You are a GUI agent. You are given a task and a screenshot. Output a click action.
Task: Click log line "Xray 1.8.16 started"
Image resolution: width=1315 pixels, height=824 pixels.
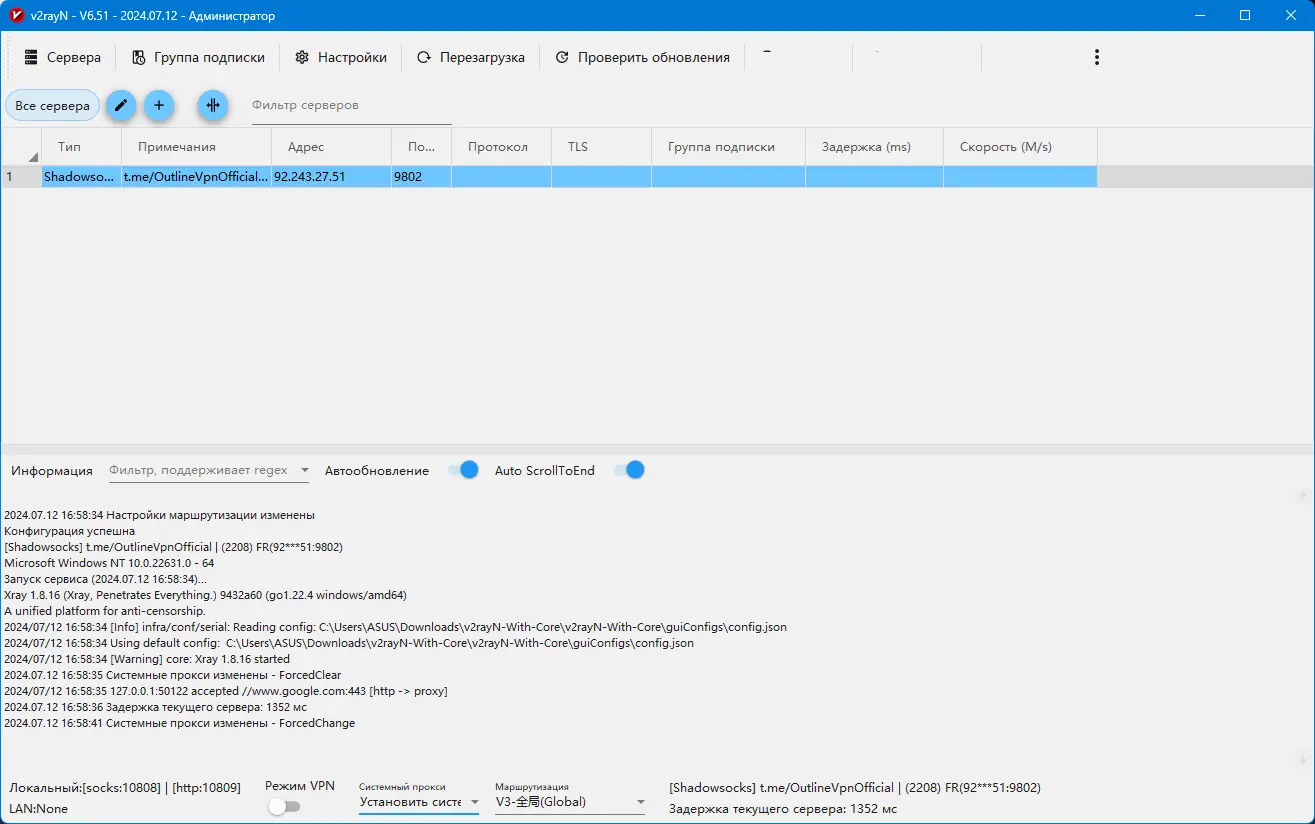point(147,659)
